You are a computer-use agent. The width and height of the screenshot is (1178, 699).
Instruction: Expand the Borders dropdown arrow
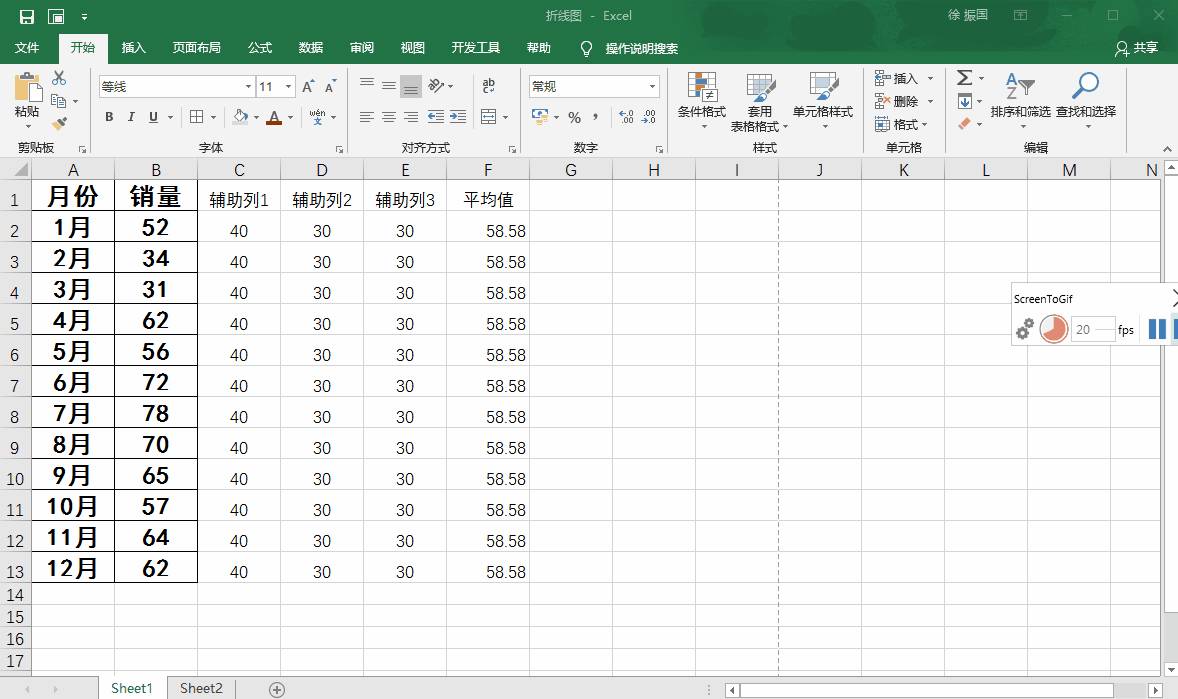click(x=213, y=117)
